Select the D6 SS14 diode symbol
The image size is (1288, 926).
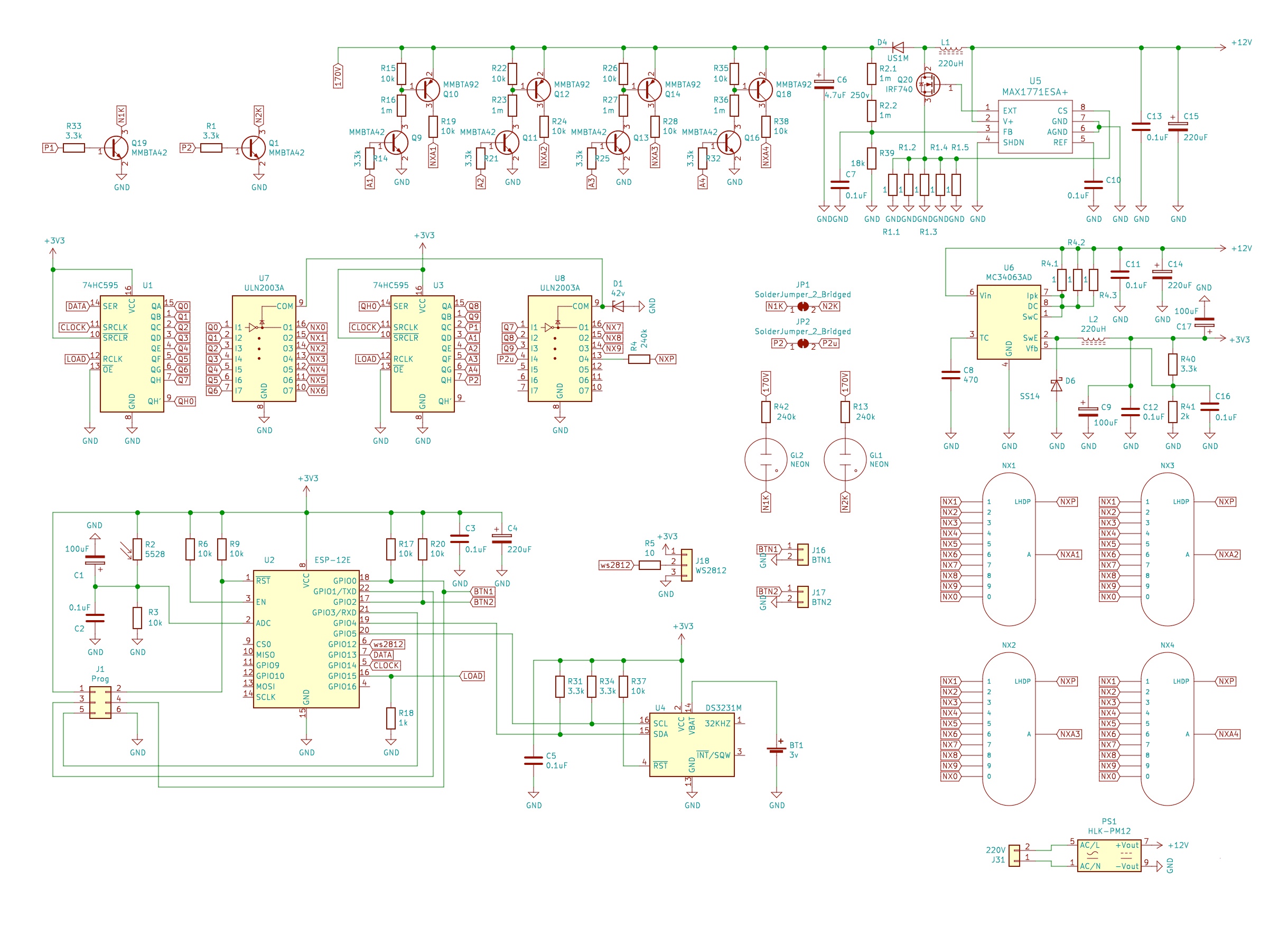1056,386
